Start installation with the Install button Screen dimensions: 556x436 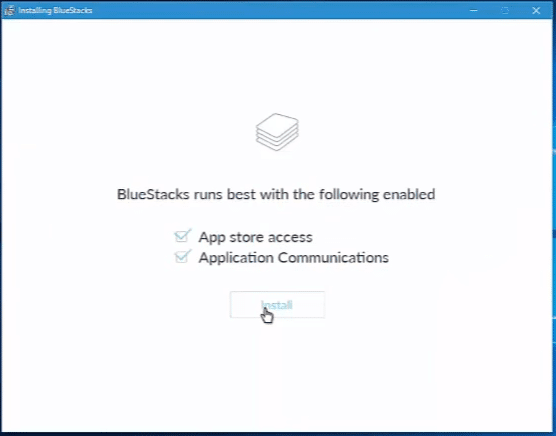[277, 305]
